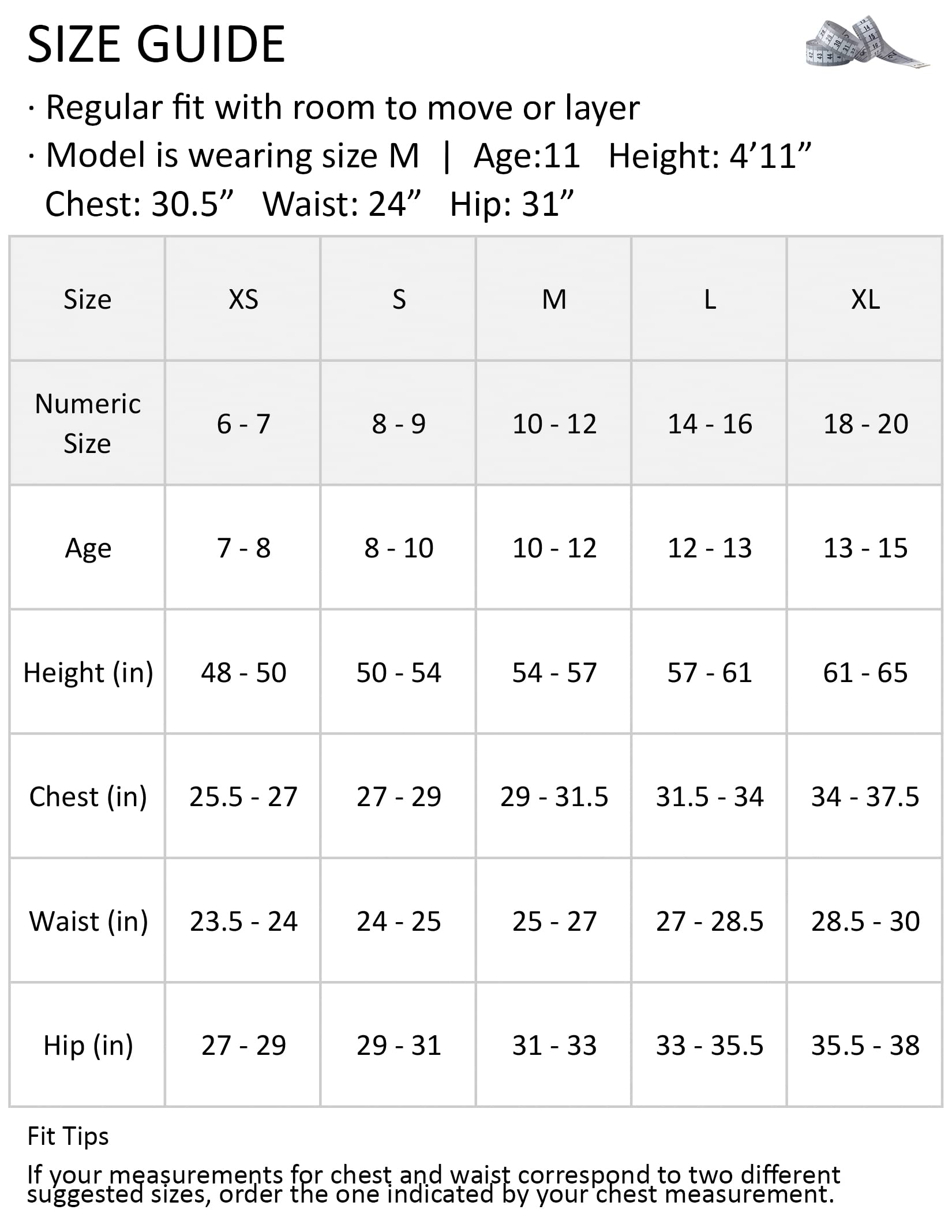Click the SIZE GUIDE heading
The height and width of the screenshot is (1232, 952).
[156, 44]
